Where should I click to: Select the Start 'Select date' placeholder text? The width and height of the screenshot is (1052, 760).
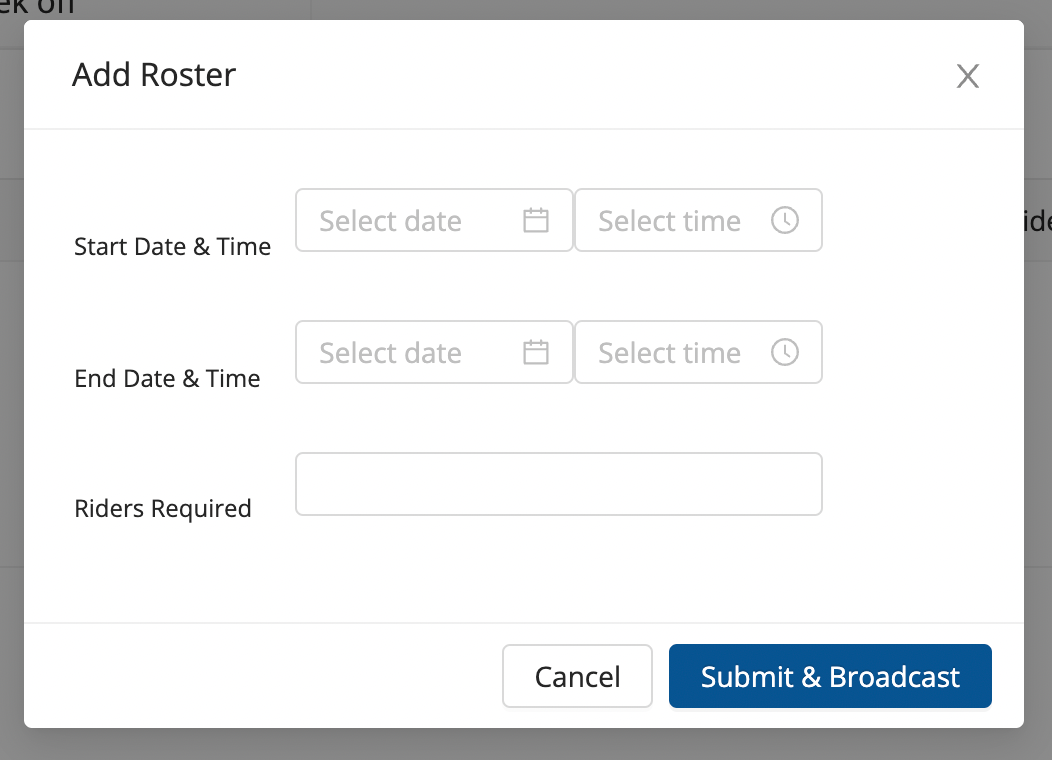coord(391,221)
